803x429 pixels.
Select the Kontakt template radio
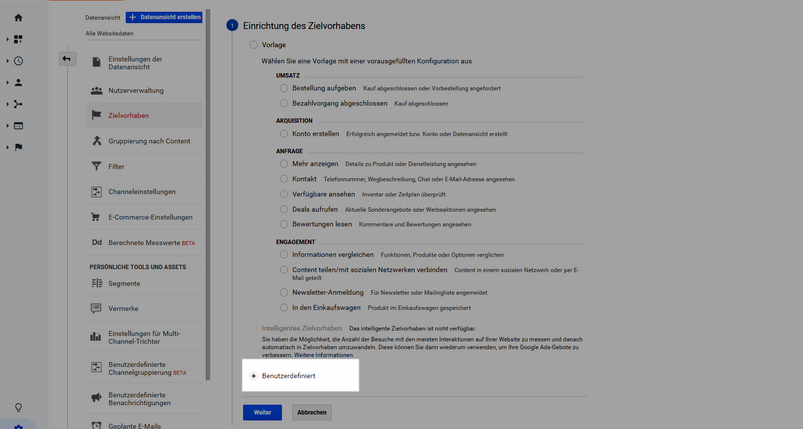[x=284, y=179]
